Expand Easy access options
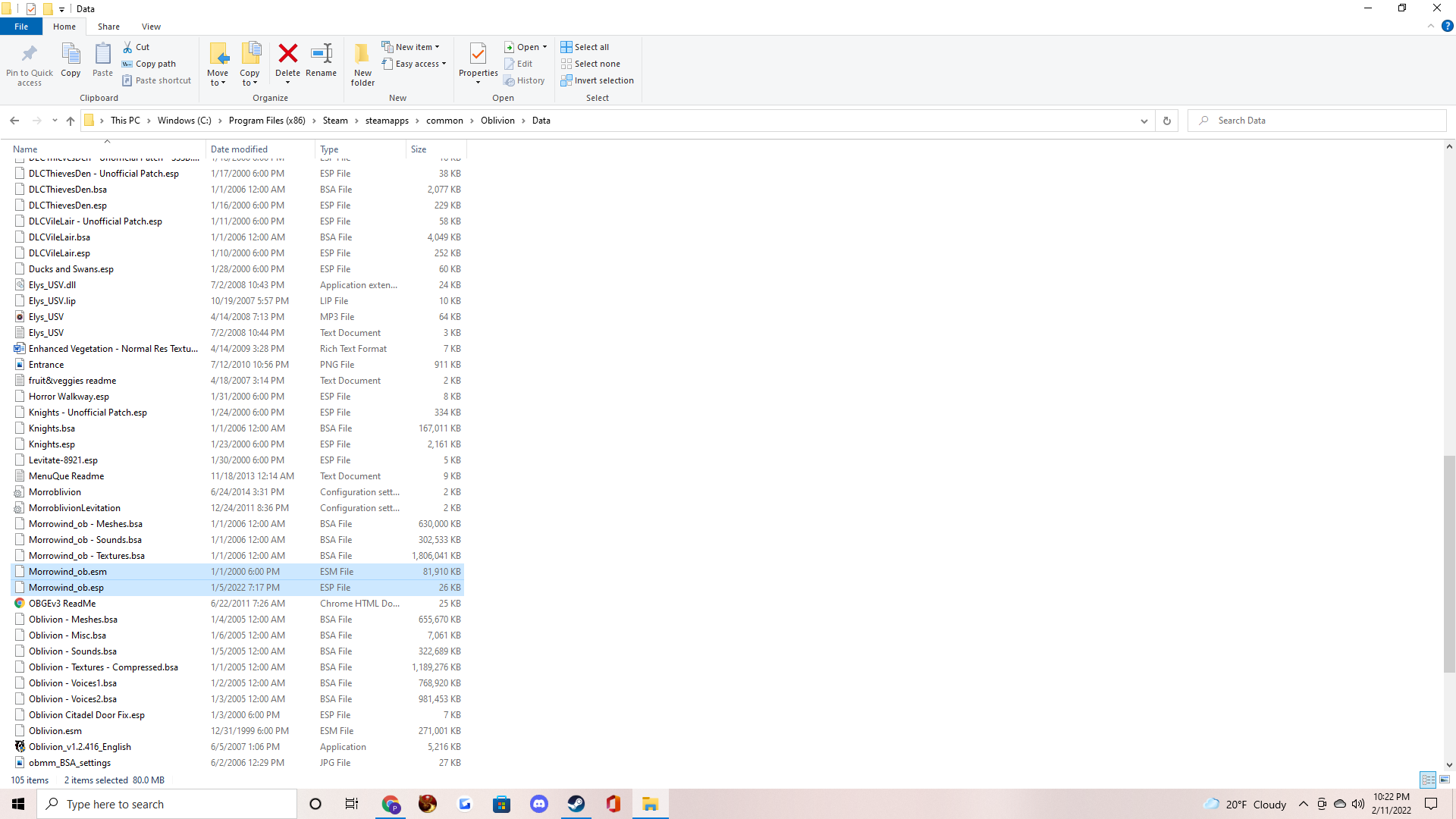Image resolution: width=1456 pixels, height=819 pixels. [414, 64]
